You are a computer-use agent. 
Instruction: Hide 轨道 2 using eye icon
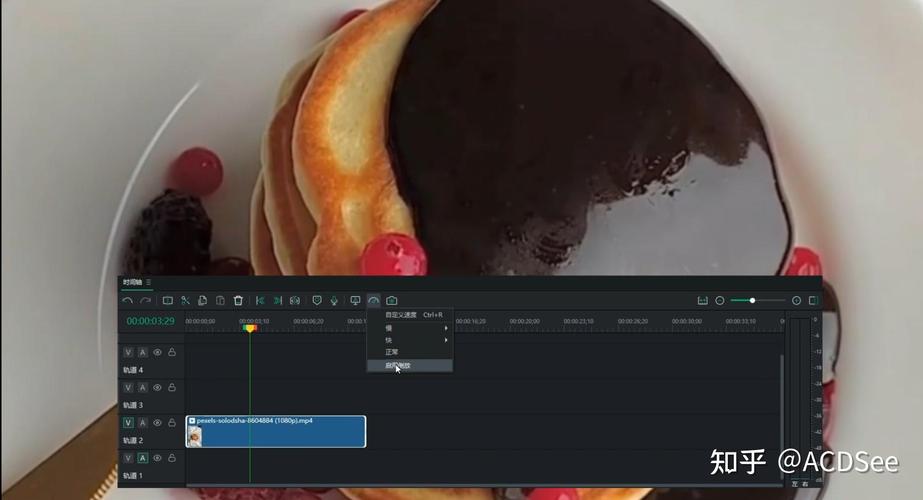[x=157, y=423]
